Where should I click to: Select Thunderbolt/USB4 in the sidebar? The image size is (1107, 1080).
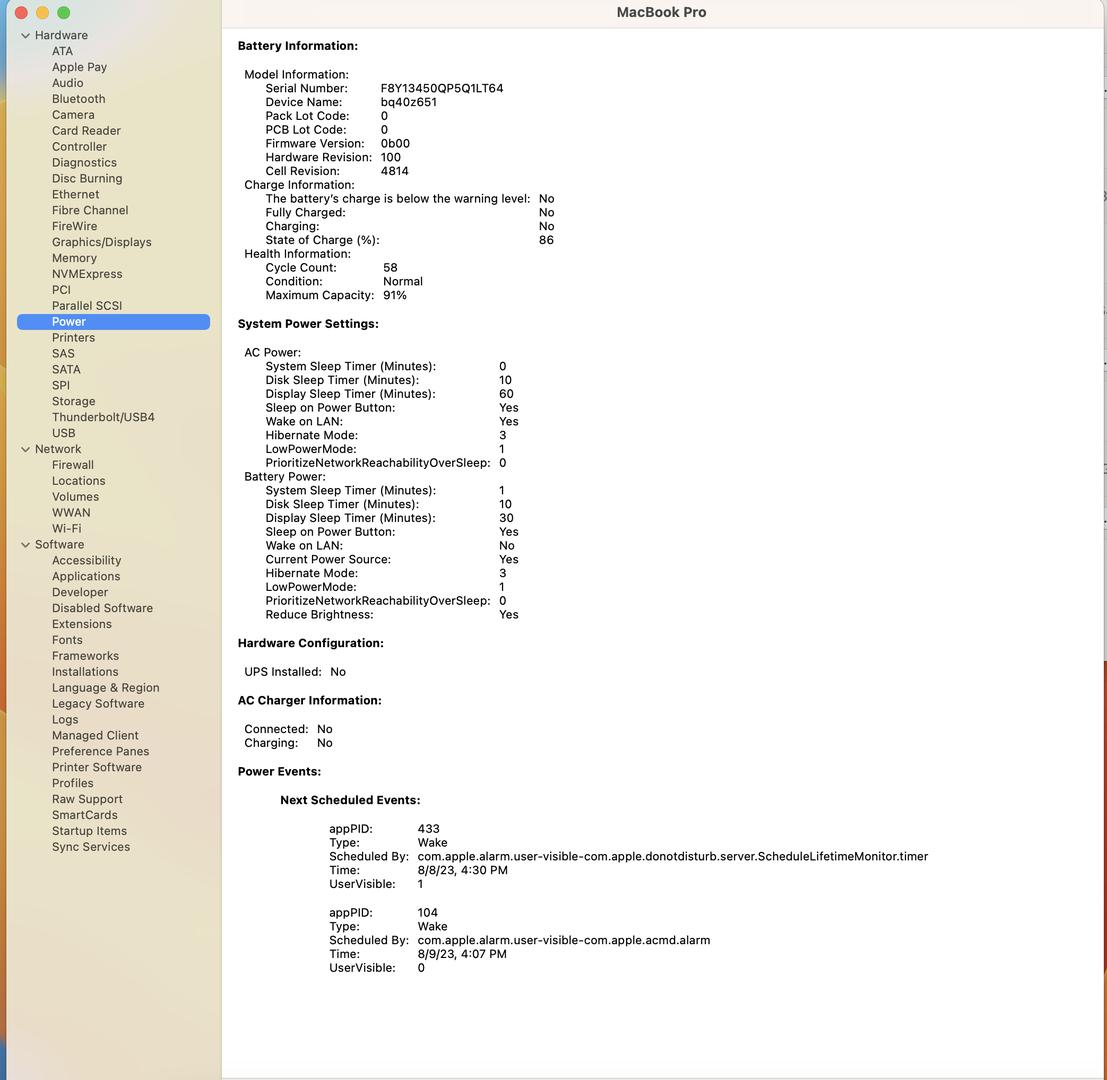[103, 417]
